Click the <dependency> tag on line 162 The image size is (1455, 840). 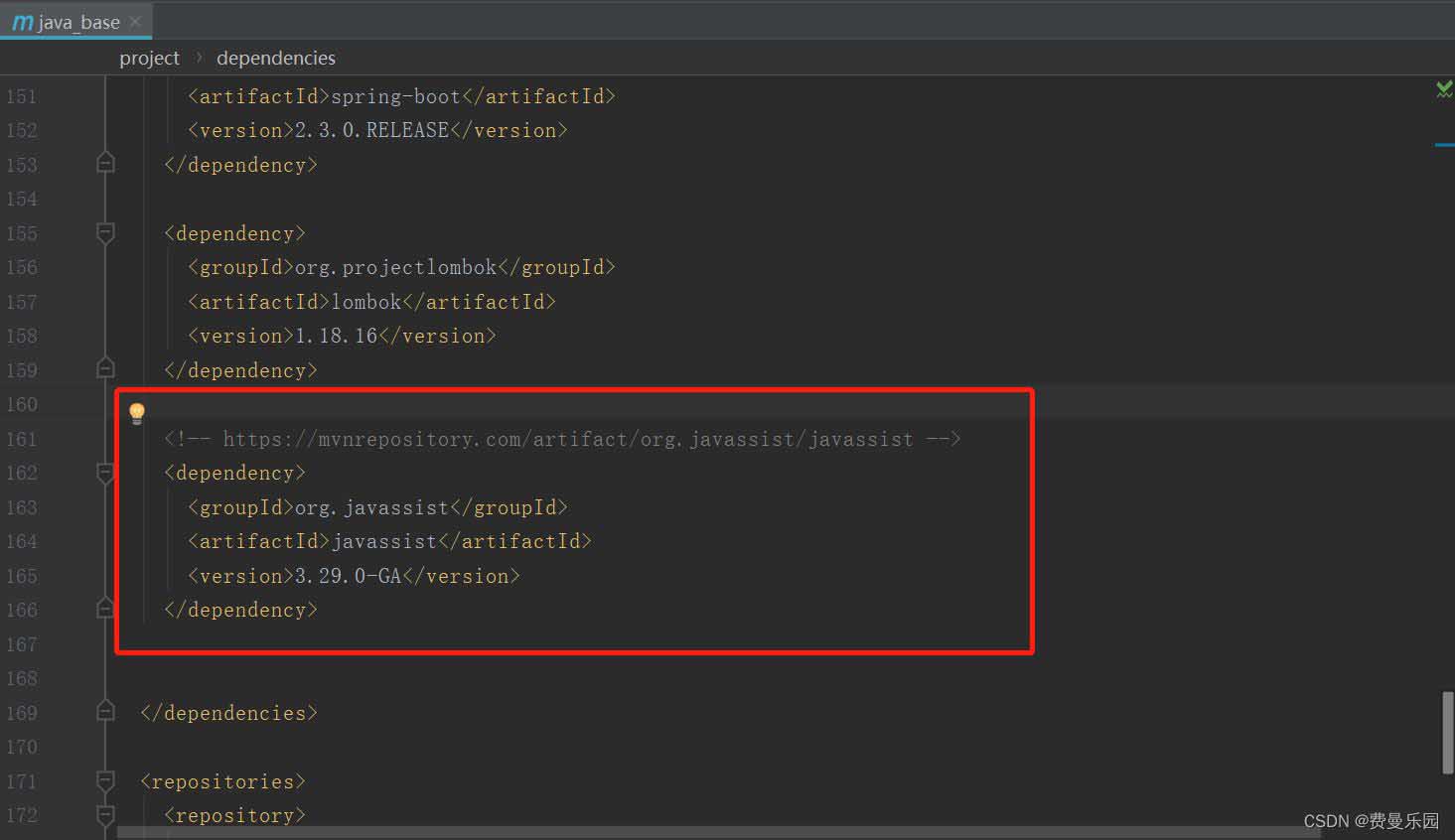point(234,473)
